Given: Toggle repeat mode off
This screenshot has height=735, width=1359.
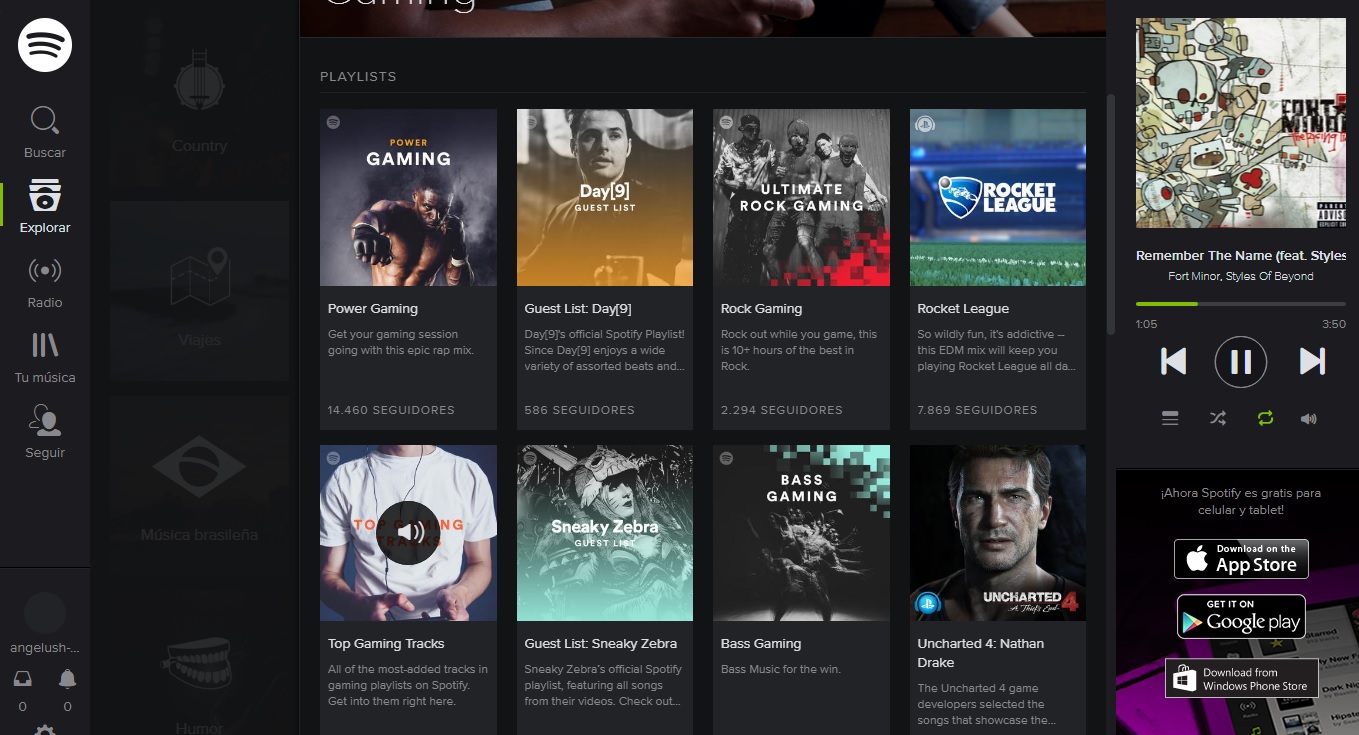Looking at the screenshot, I should tap(1265, 418).
